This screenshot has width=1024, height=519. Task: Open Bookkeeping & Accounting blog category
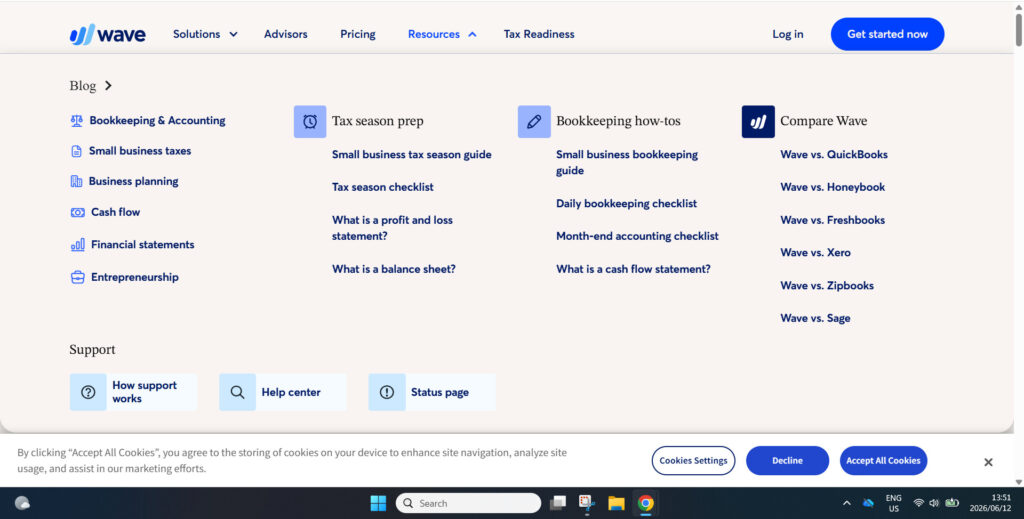coord(157,120)
